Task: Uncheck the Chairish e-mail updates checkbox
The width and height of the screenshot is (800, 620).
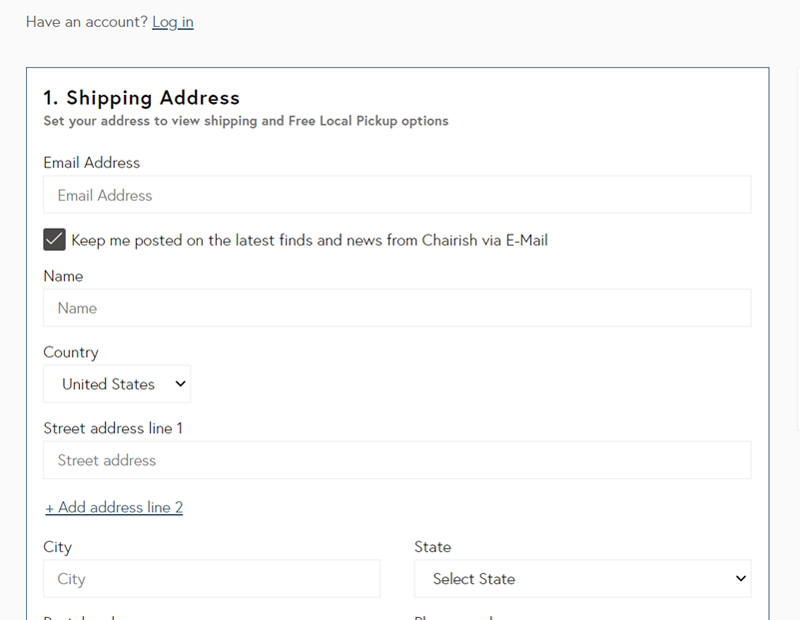Action: (54, 240)
